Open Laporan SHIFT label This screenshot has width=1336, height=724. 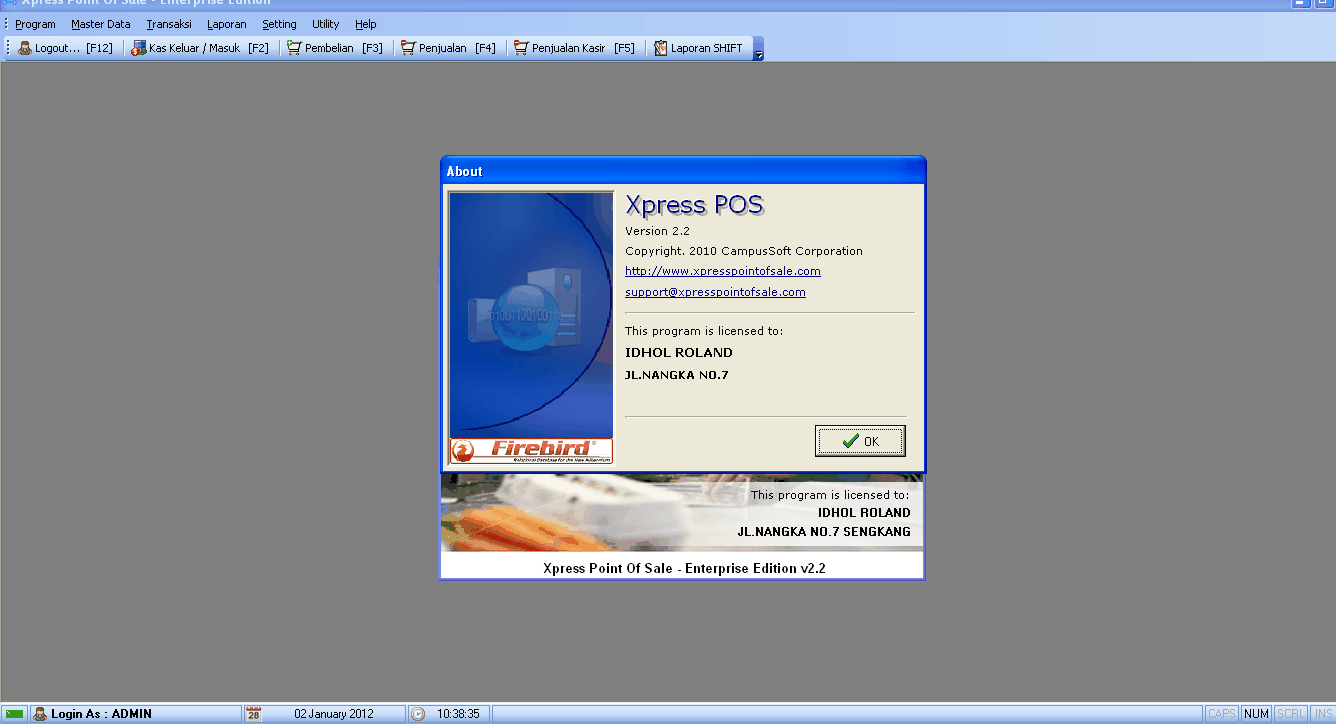pyautogui.click(x=707, y=48)
